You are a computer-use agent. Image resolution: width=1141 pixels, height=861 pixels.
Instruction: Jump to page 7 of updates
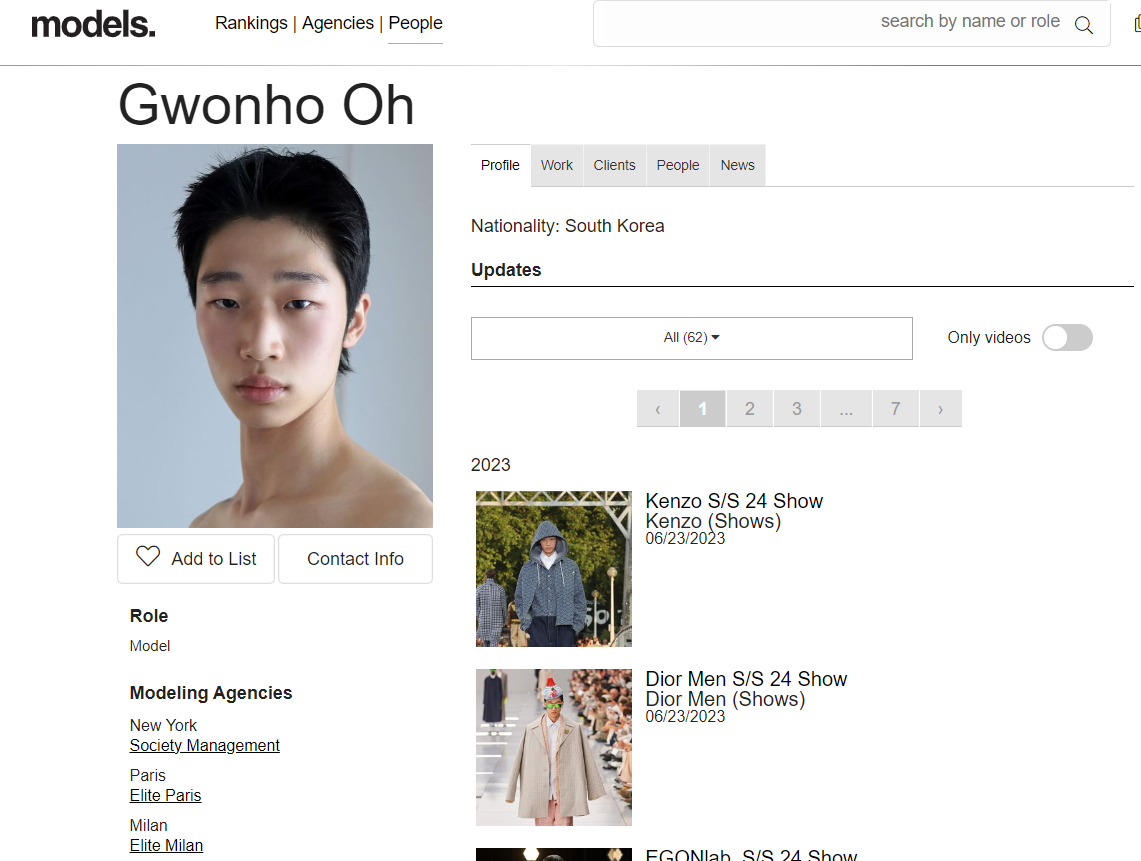click(x=895, y=409)
